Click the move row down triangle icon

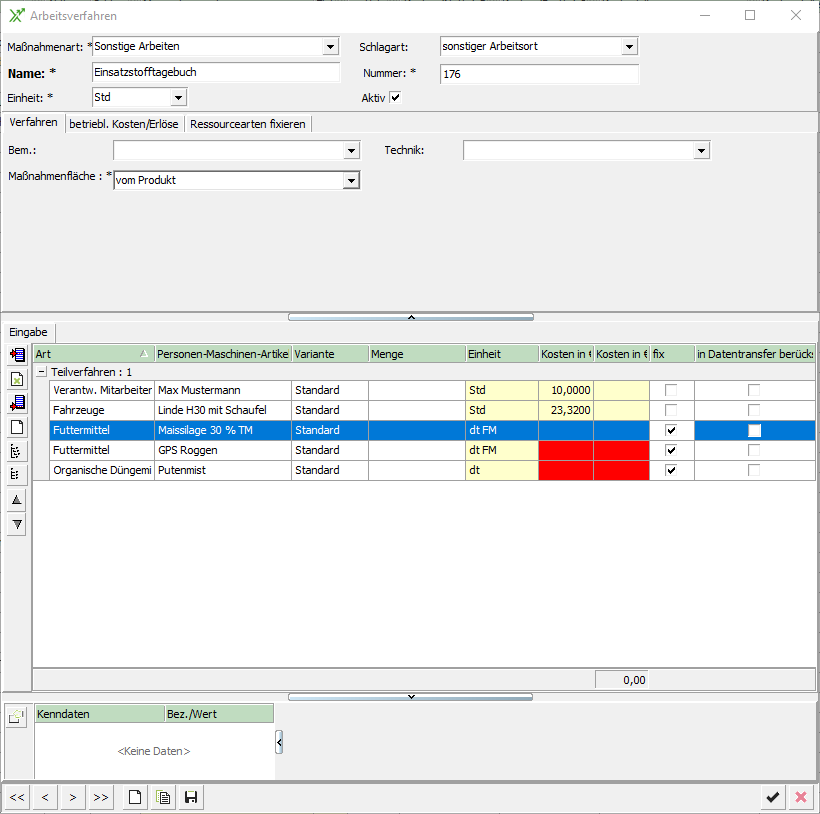click(x=16, y=525)
